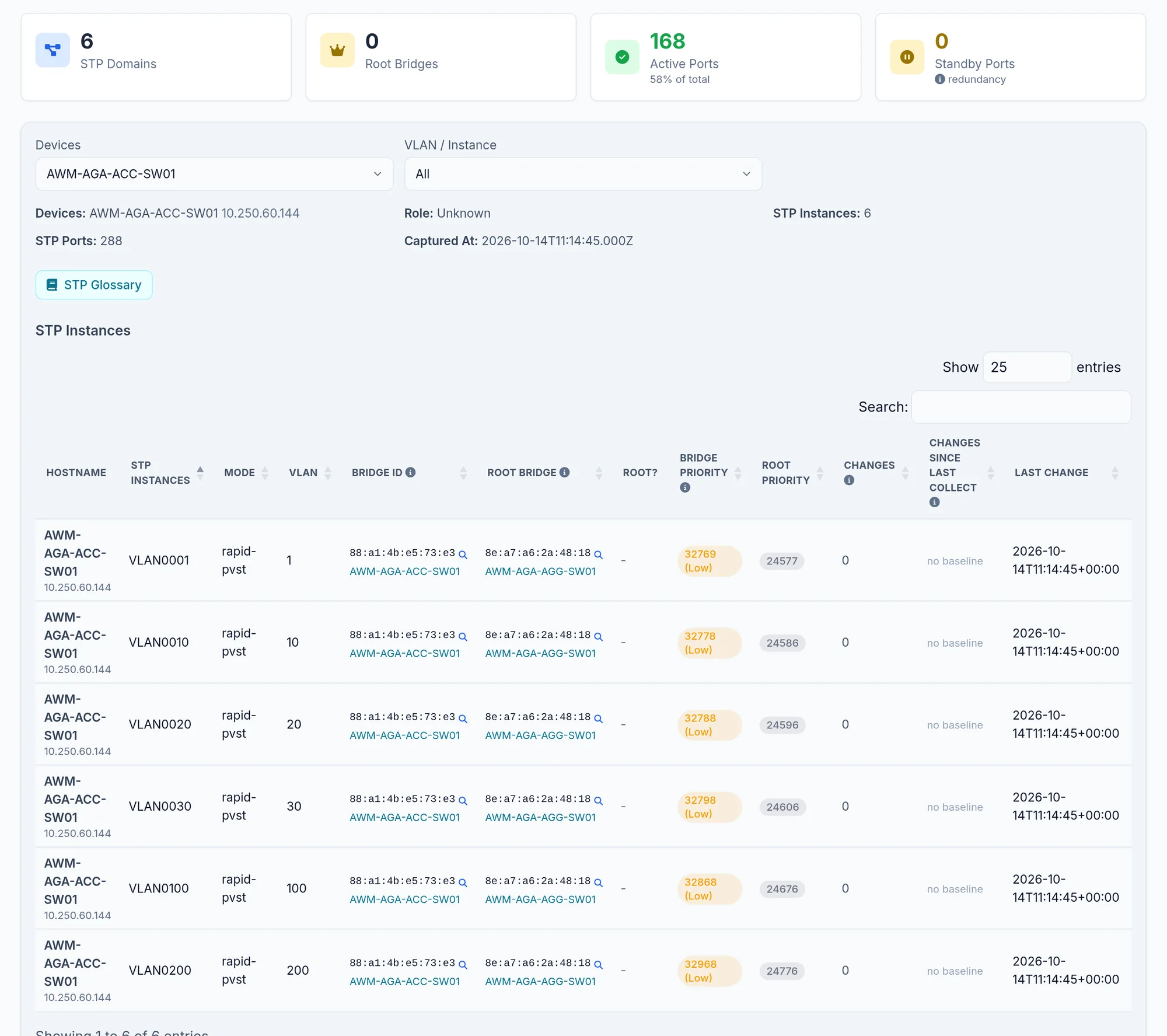Image resolution: width=1167 pixels, height=1036 pixels.
Task: Click bridge ID search icon in VLAN0100 row
Action: point(463,882)
